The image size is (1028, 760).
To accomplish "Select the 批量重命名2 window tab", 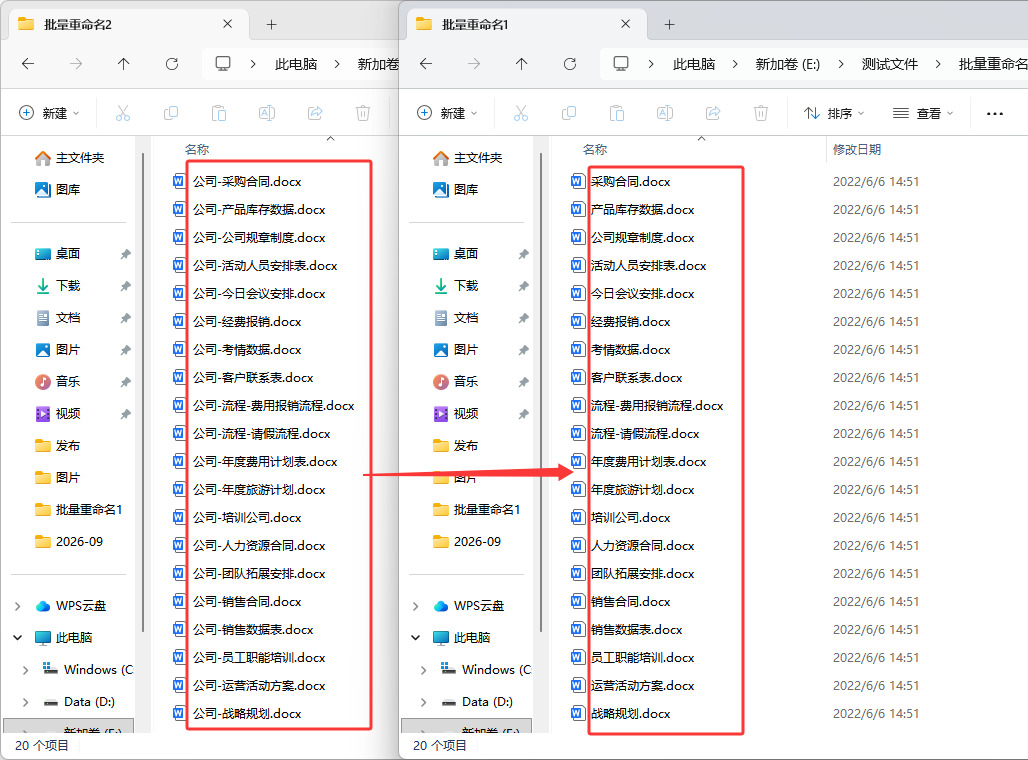I will (x=128, y=24).
